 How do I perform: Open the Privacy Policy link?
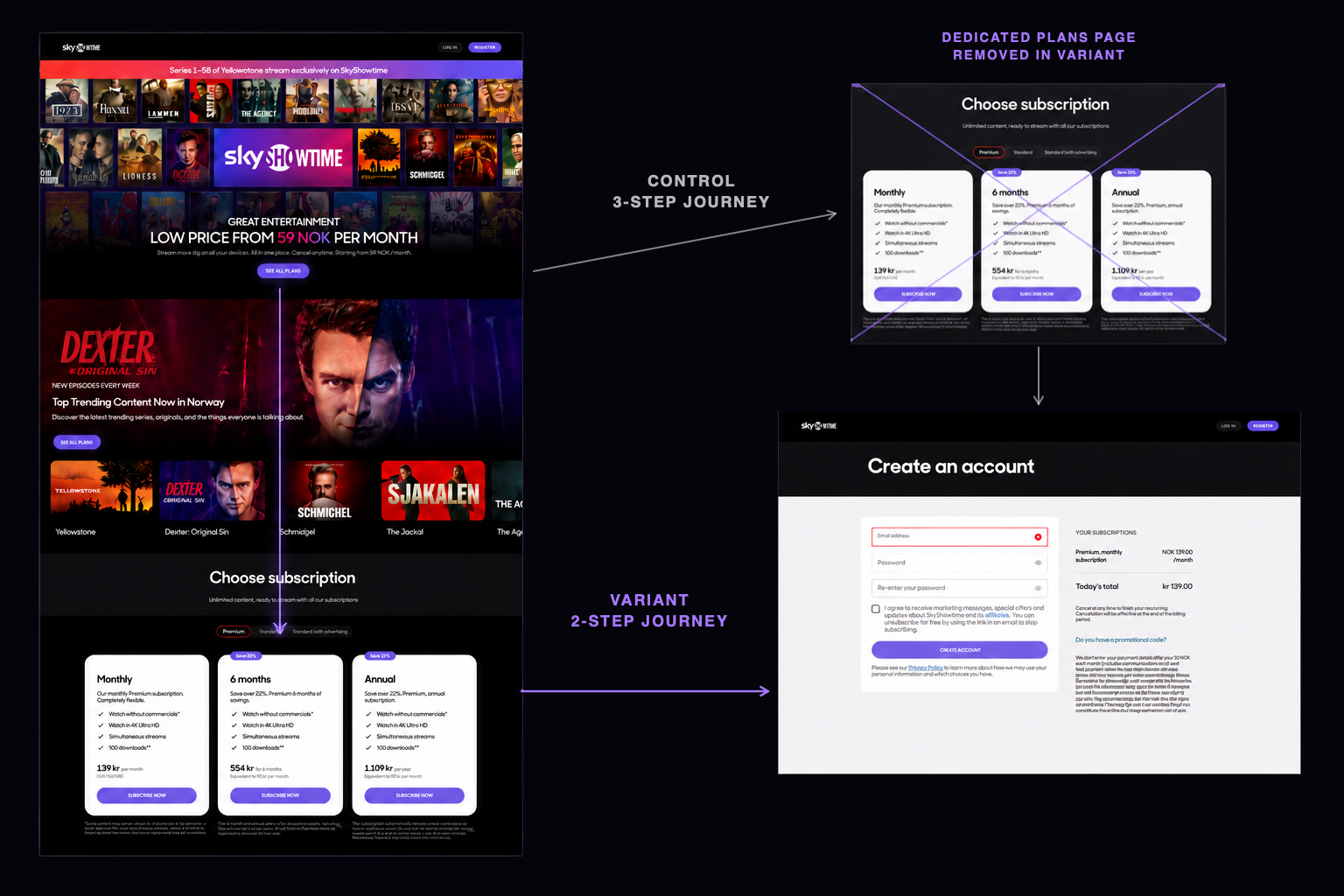tap(926, 668)
